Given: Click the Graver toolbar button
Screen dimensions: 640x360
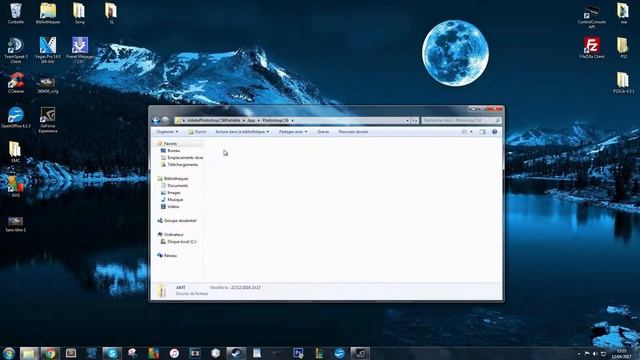Looking at the screenshot, I should tap(323, 132).
